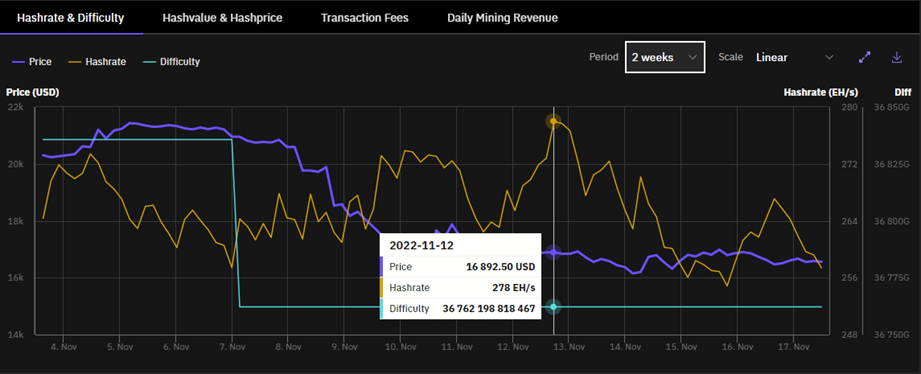Click the teal Difficulty line swatch
This screenshot has height=374, width=921.
149,61
